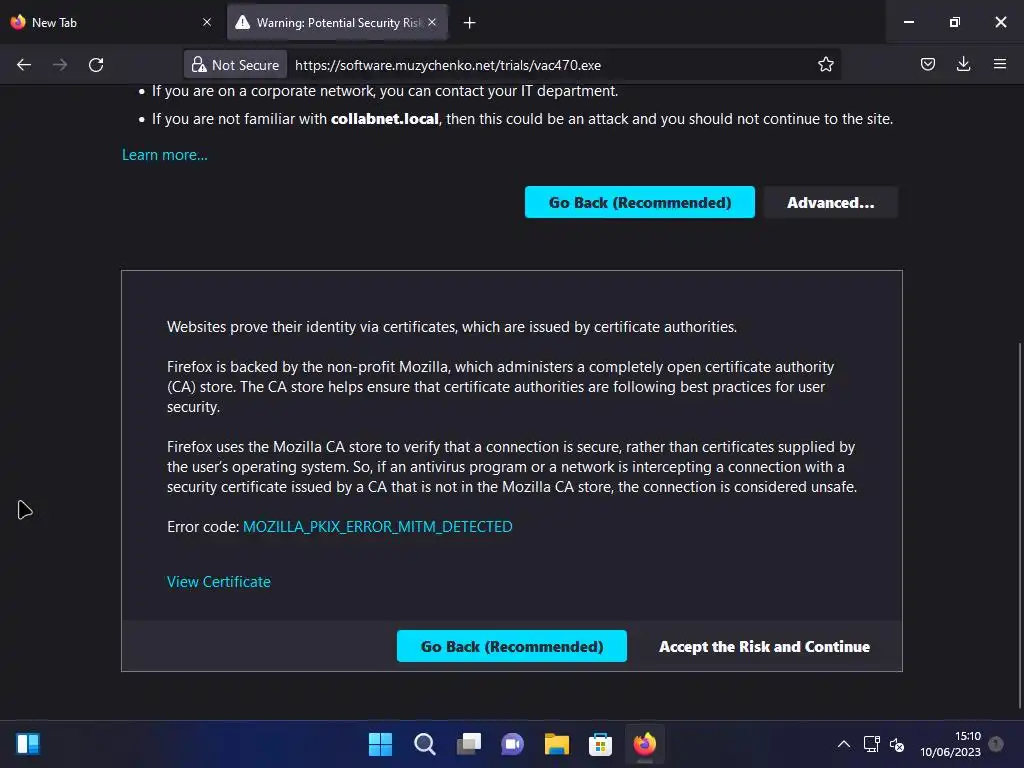Open the Learn more... link
The width and height of the screenshot is (1024, 768).
pyautogui.click(x=165, y=155)
